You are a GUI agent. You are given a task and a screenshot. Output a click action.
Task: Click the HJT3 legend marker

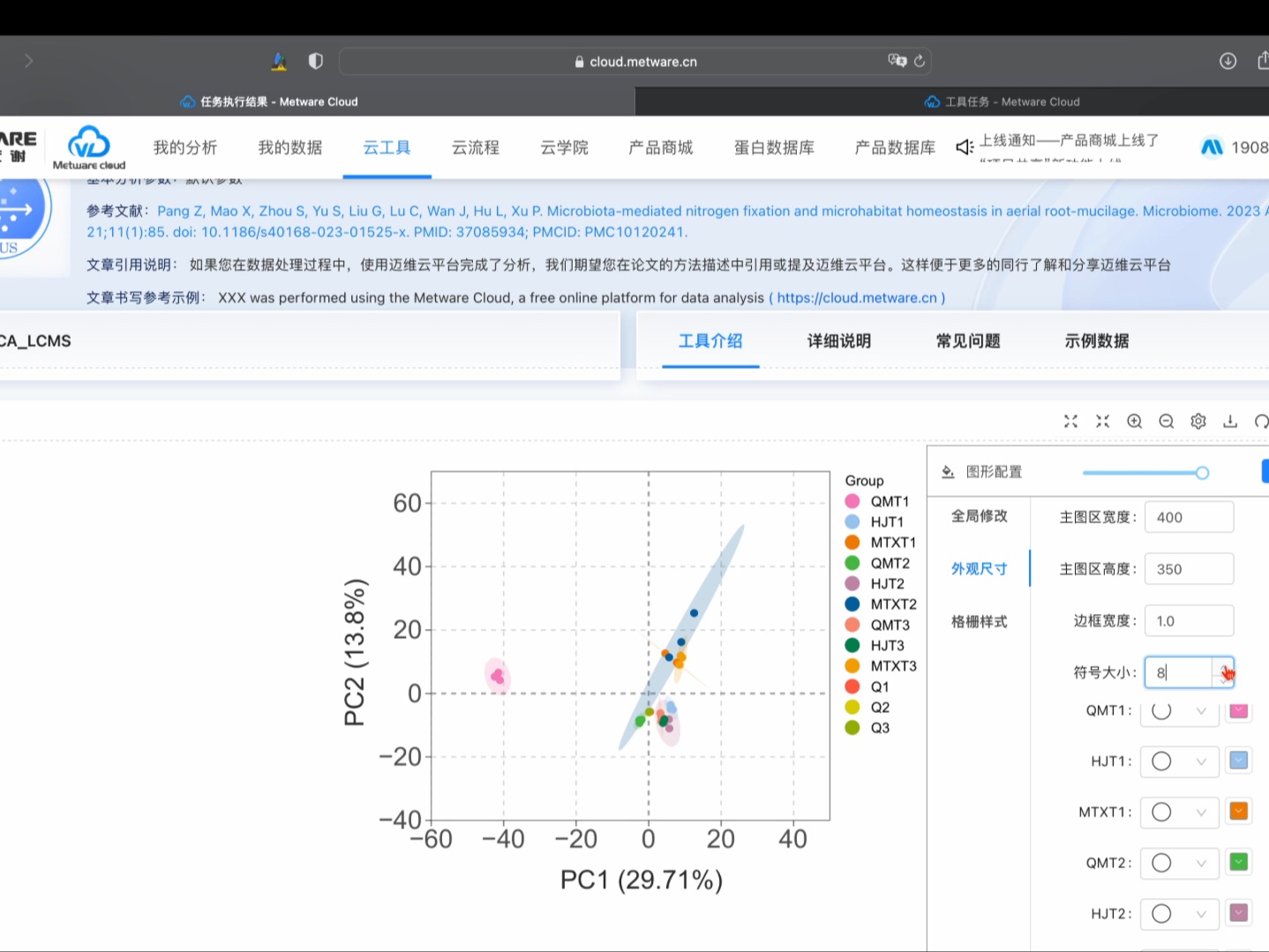tap(852, 646)
